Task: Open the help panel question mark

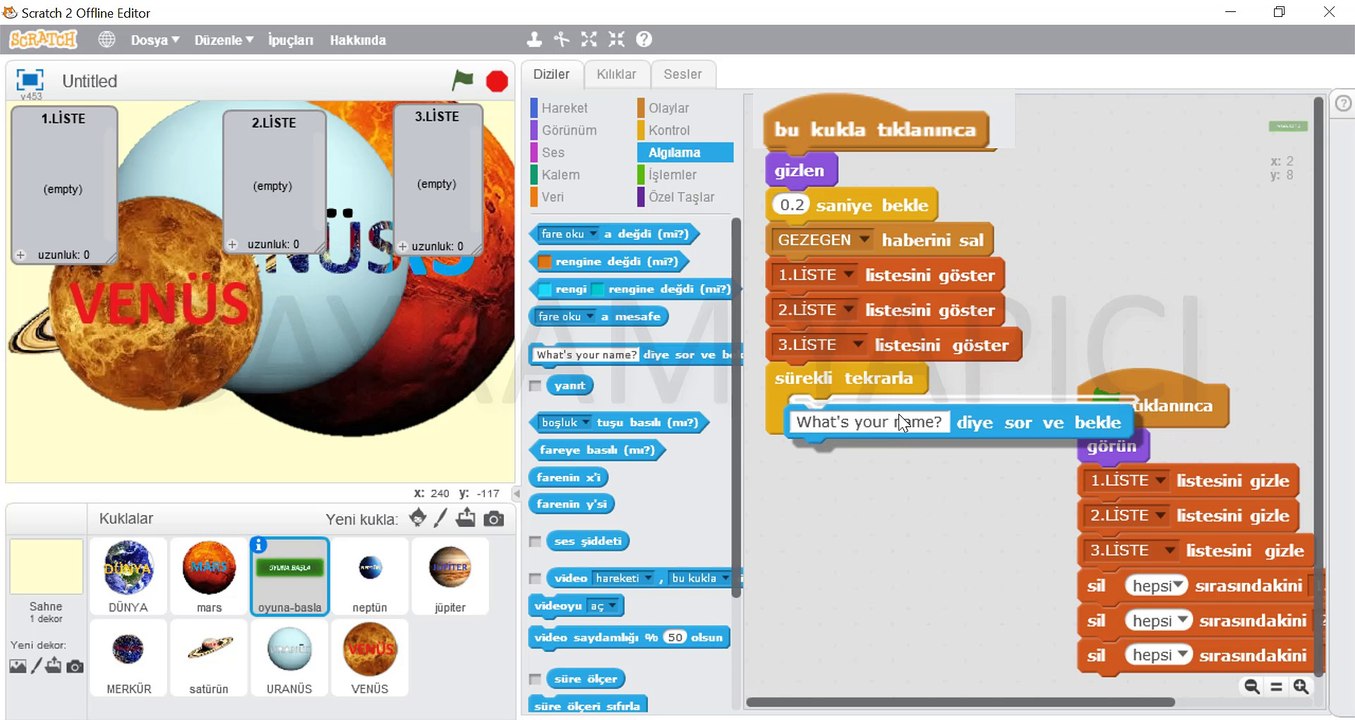Action: point(1344,103)
